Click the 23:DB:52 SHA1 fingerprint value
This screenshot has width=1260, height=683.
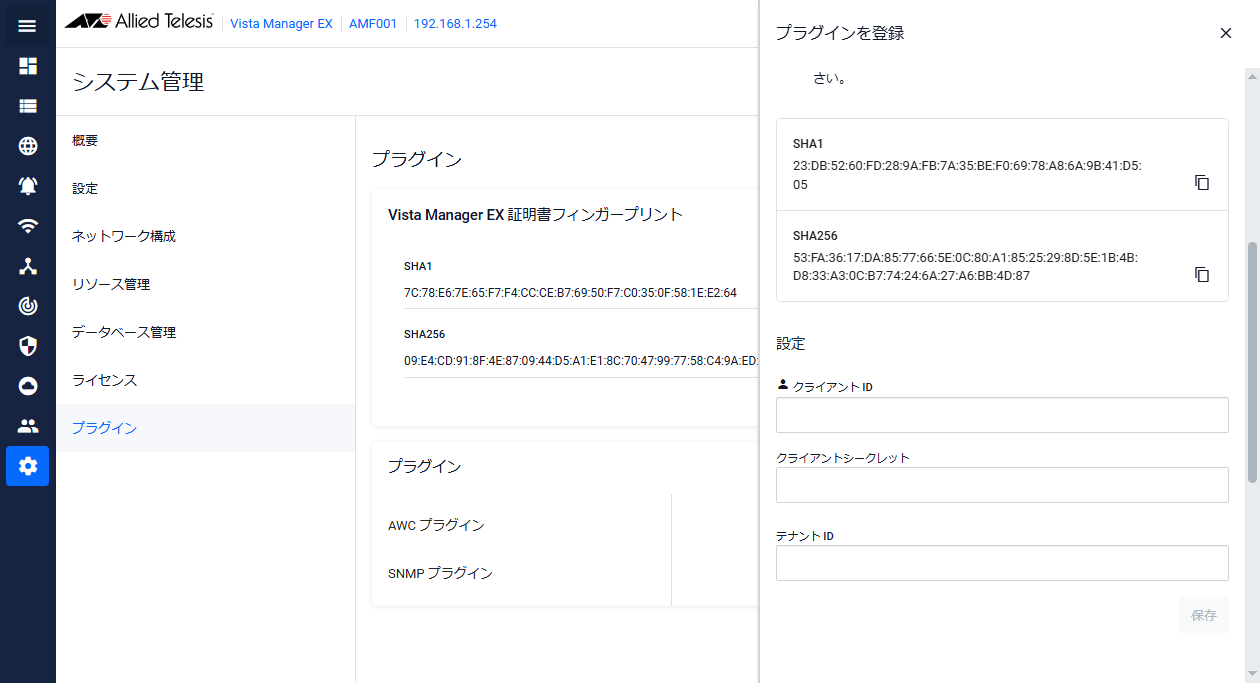click(967, 175)
